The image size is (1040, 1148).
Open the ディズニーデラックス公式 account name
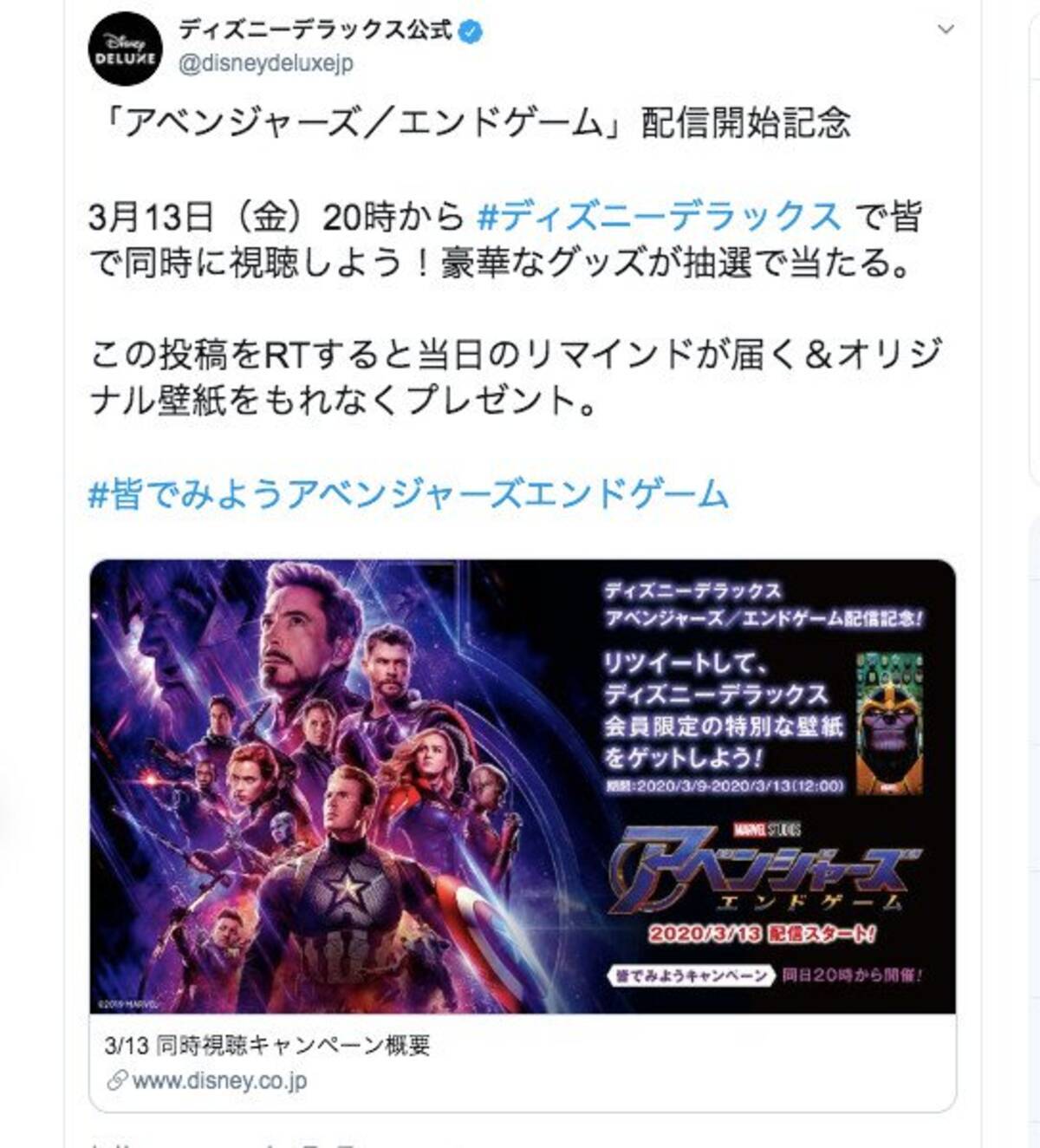coord(315,31)
